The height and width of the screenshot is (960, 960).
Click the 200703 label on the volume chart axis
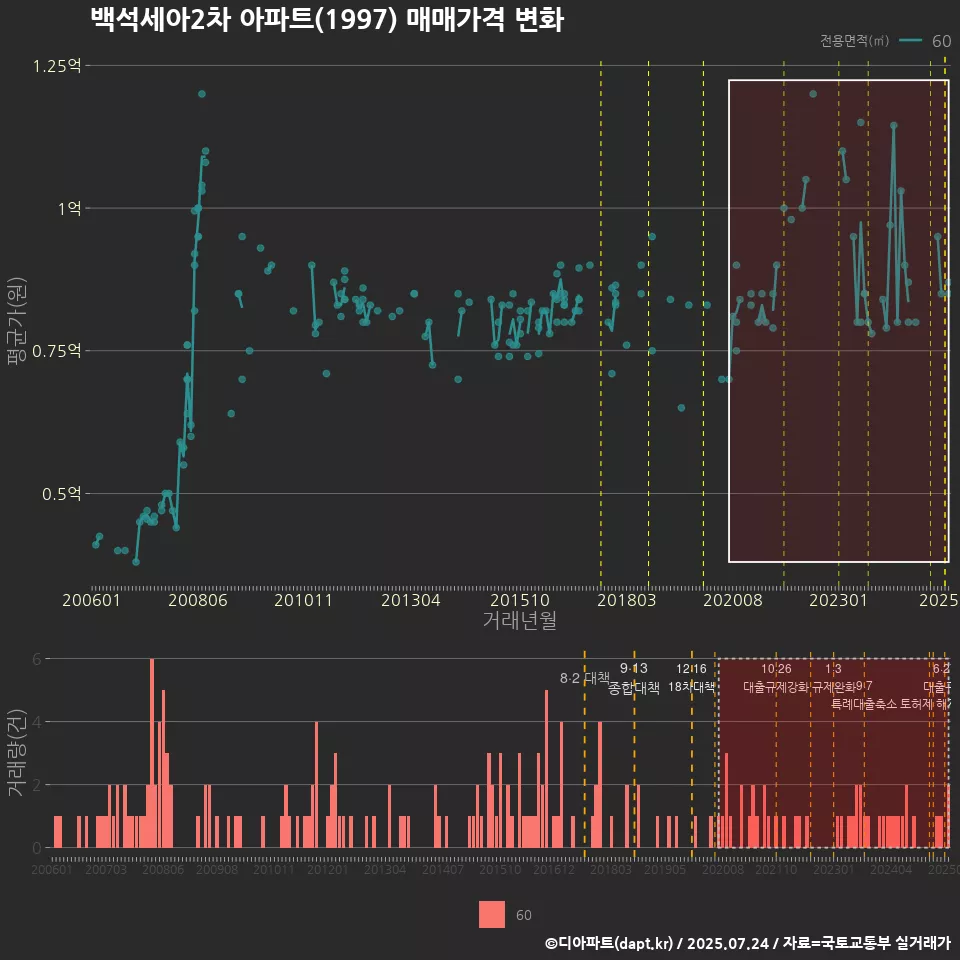pyautogui.click(x=106, y=869)
